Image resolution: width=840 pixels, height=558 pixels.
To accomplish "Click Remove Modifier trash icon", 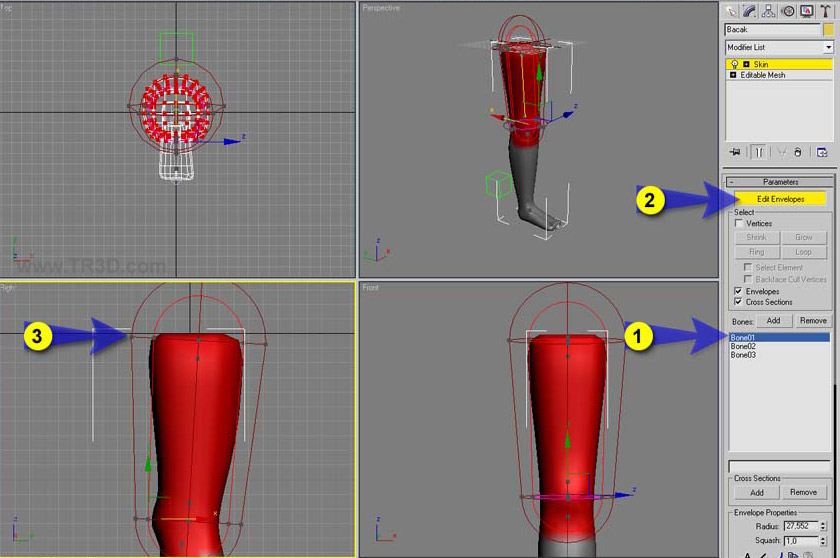I will [x=798, y=153].
